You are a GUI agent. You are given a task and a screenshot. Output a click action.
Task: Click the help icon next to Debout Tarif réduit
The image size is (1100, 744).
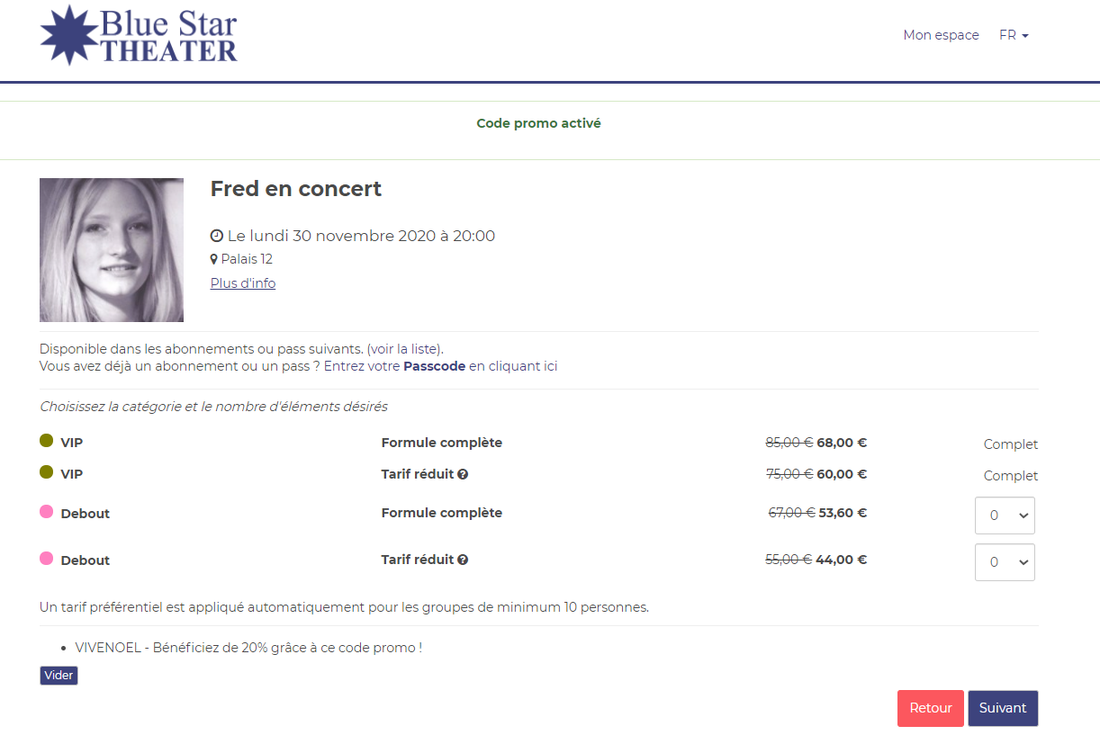(463, 560)
